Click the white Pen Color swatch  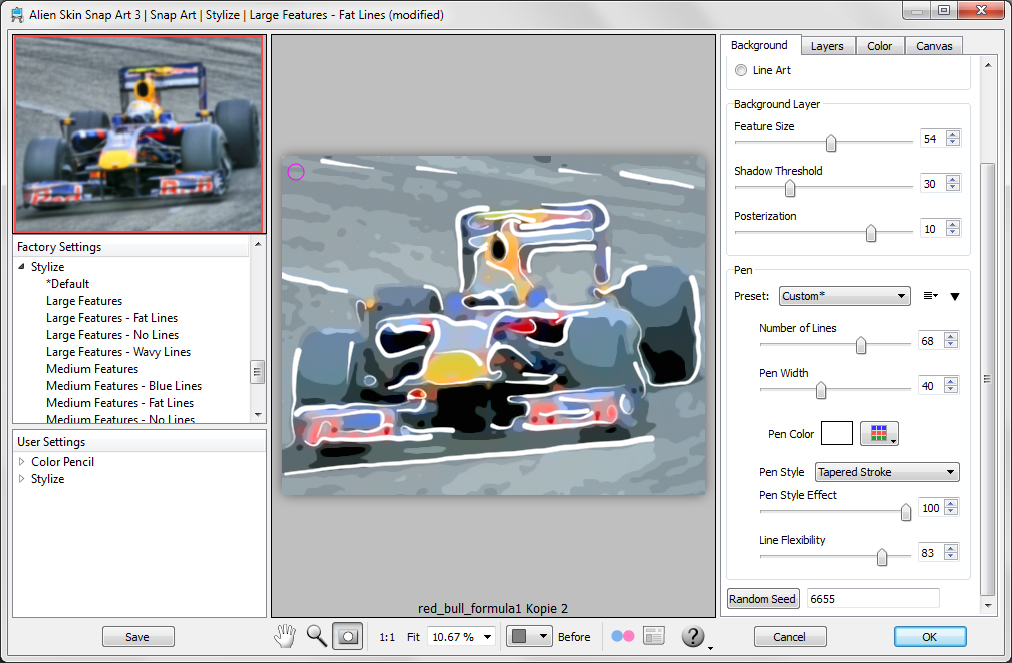pos(836,433)
